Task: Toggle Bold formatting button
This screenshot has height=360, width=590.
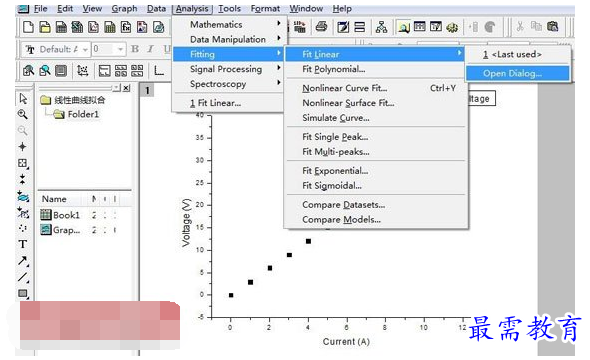Action: [135, 49]
